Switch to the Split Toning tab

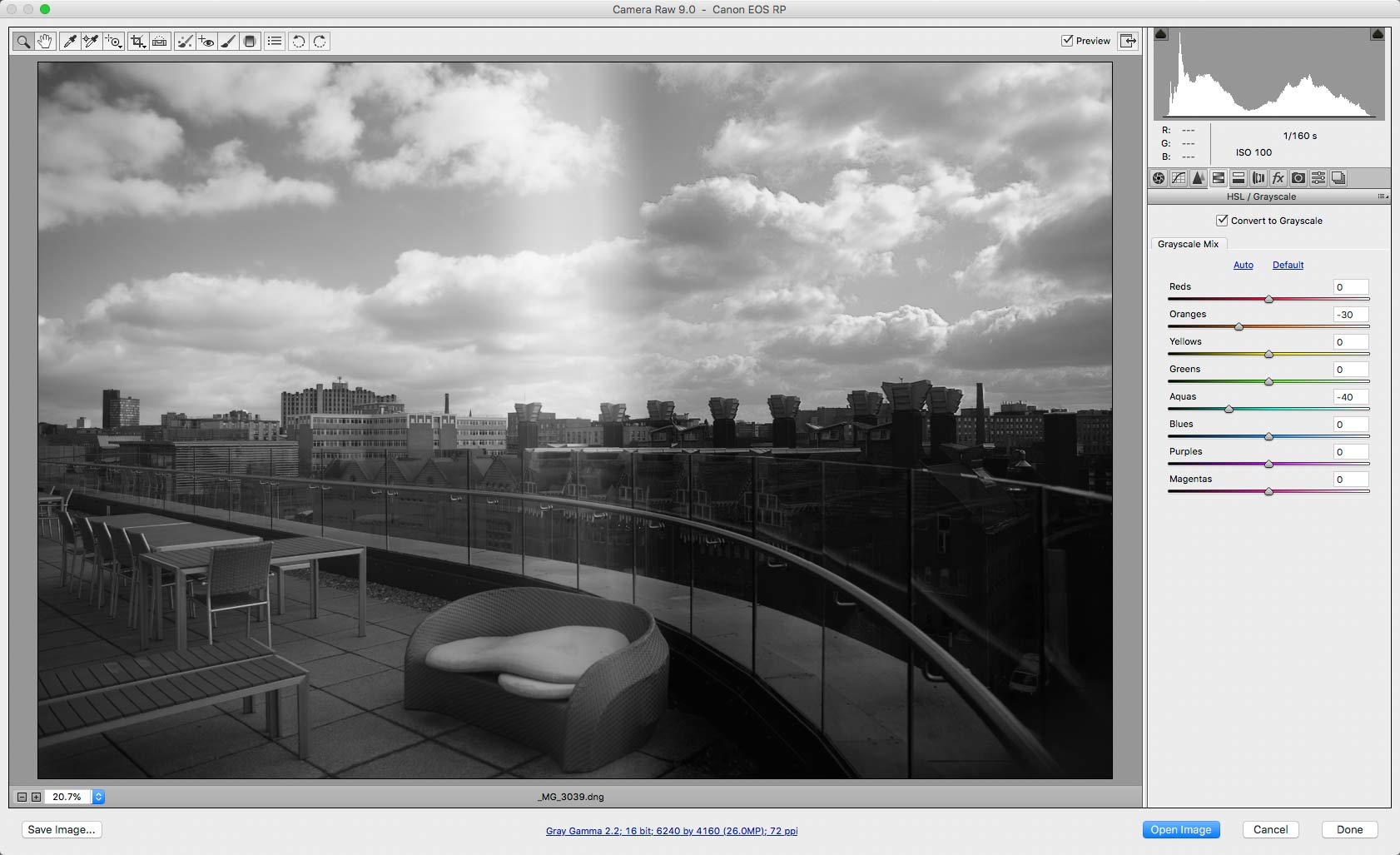[x=1239, y=177]
